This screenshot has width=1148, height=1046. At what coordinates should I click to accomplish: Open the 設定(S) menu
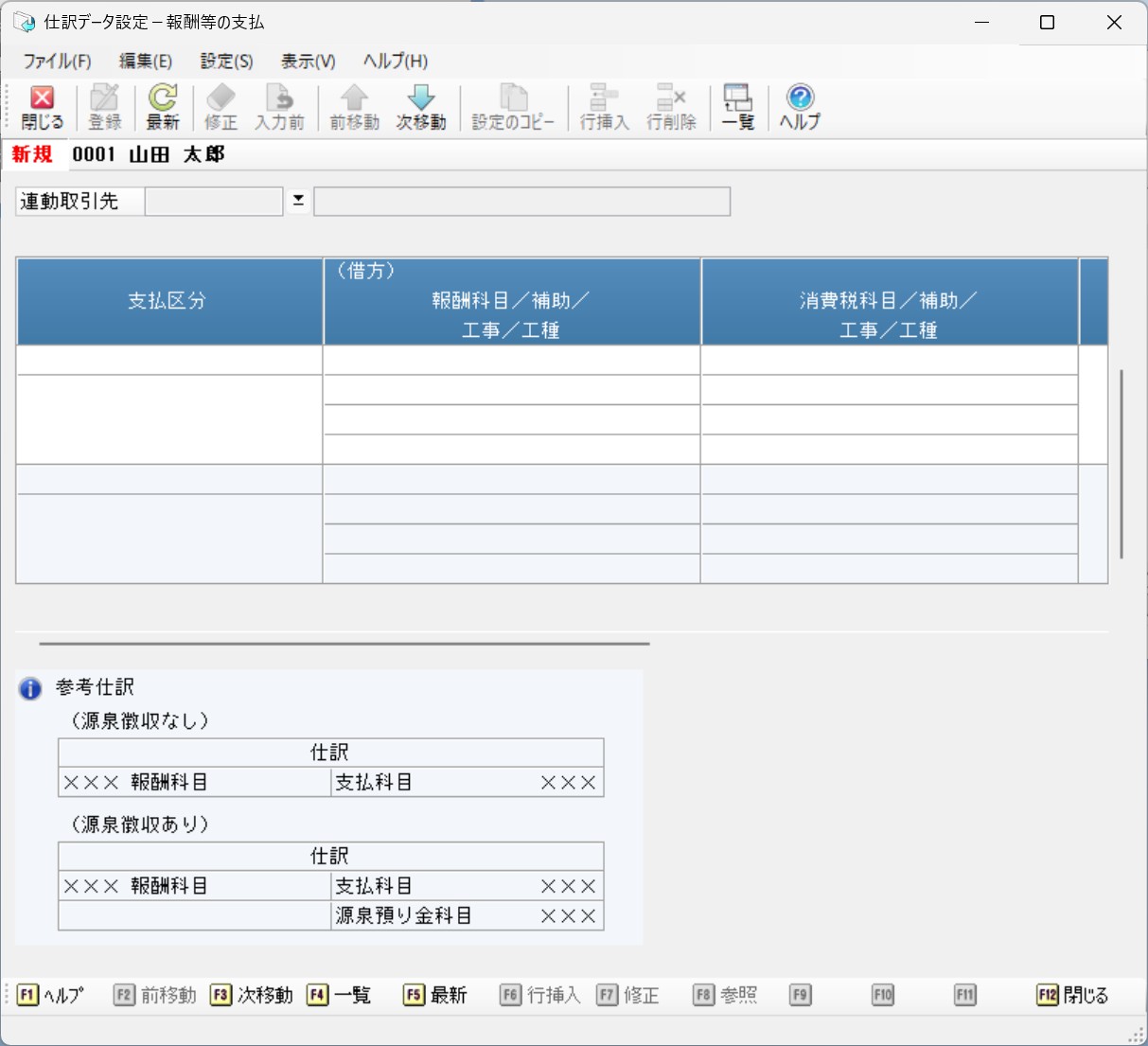coord(226,62)
